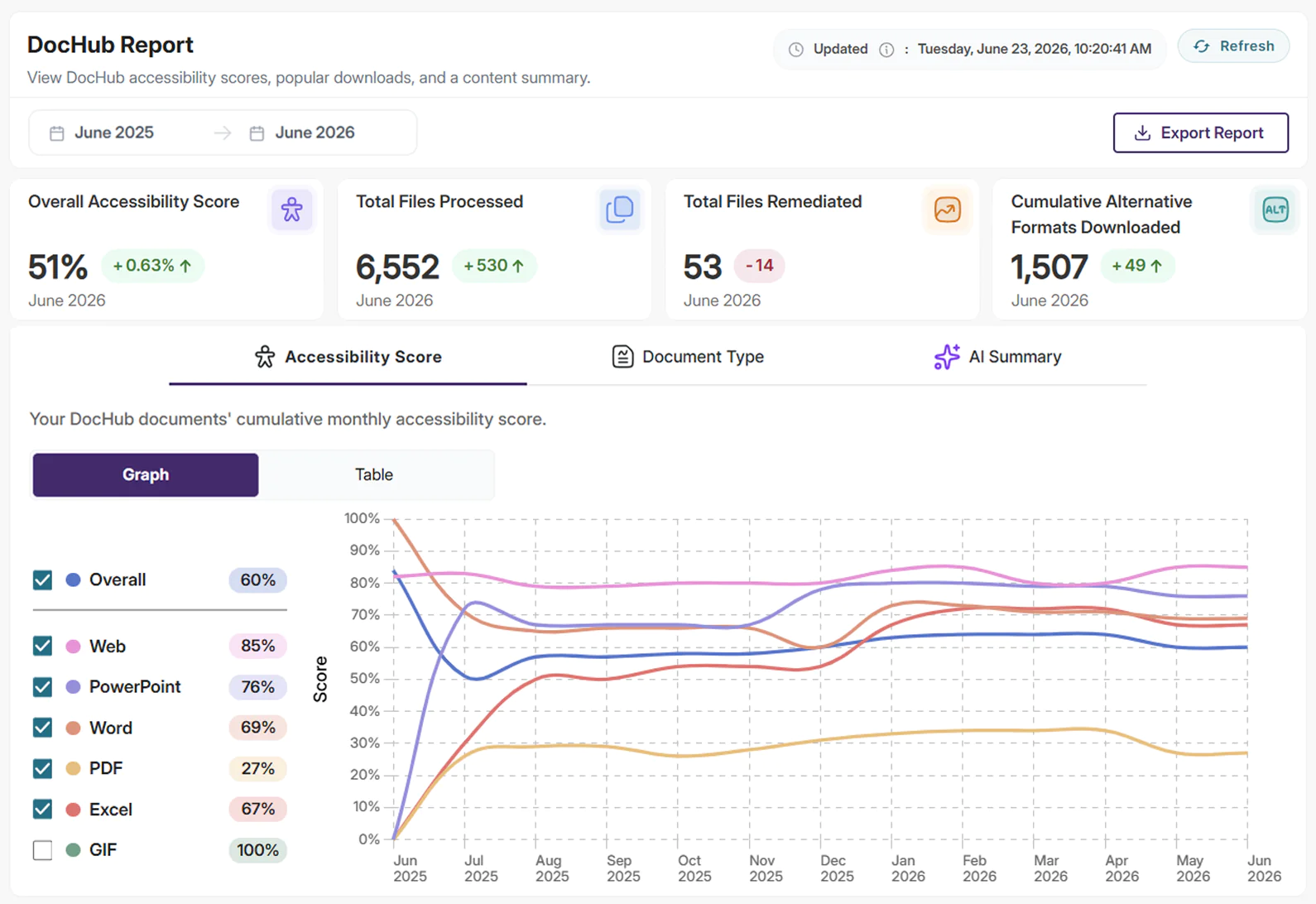Click the info icon next to Updated
The image size is (1316, 904).
point(886,50)
